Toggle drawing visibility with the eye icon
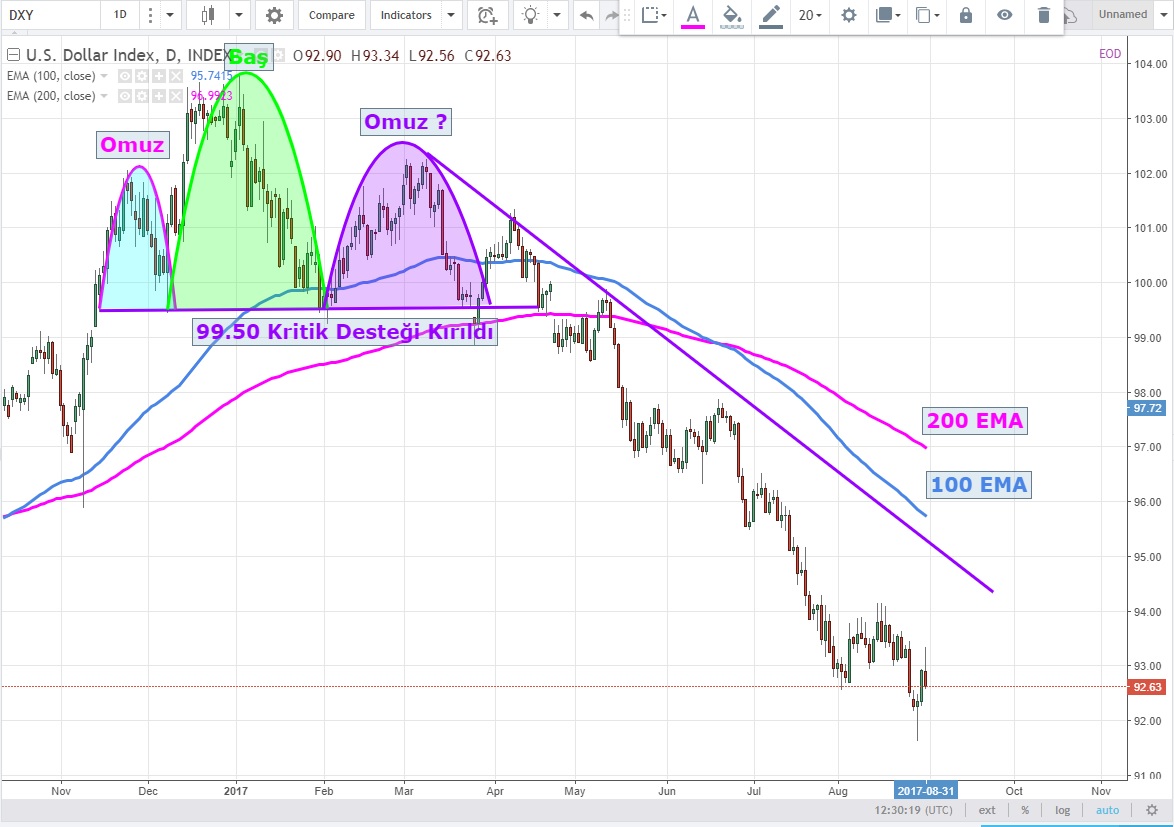 coord(1005,15)
